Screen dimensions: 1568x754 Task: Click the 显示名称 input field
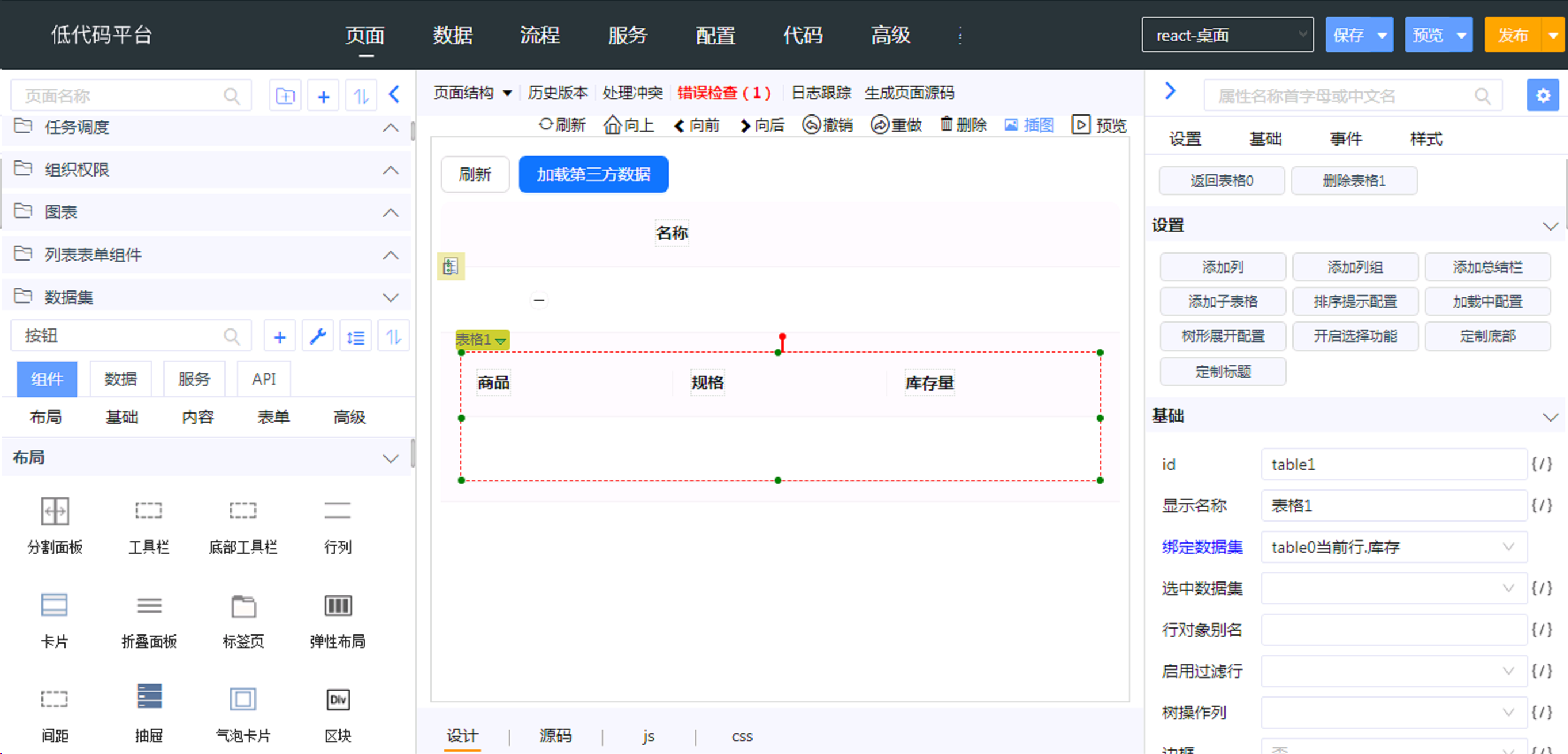pyautogui.click(x=1394, y=505)
